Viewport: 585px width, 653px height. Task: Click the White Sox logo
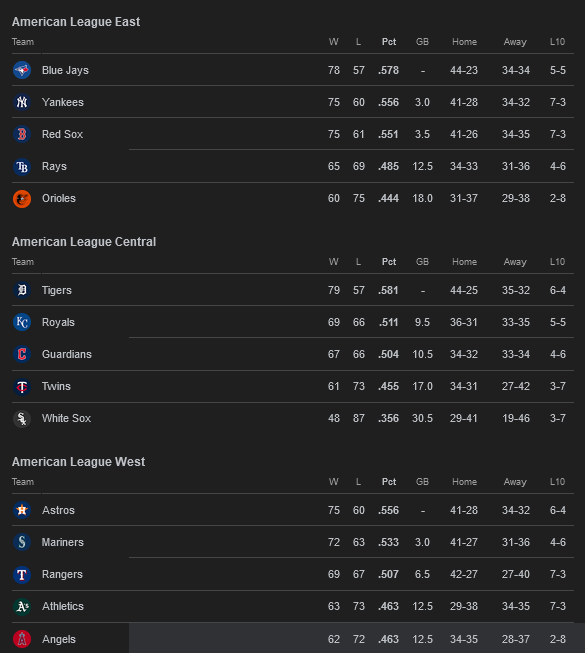(22, 419)
